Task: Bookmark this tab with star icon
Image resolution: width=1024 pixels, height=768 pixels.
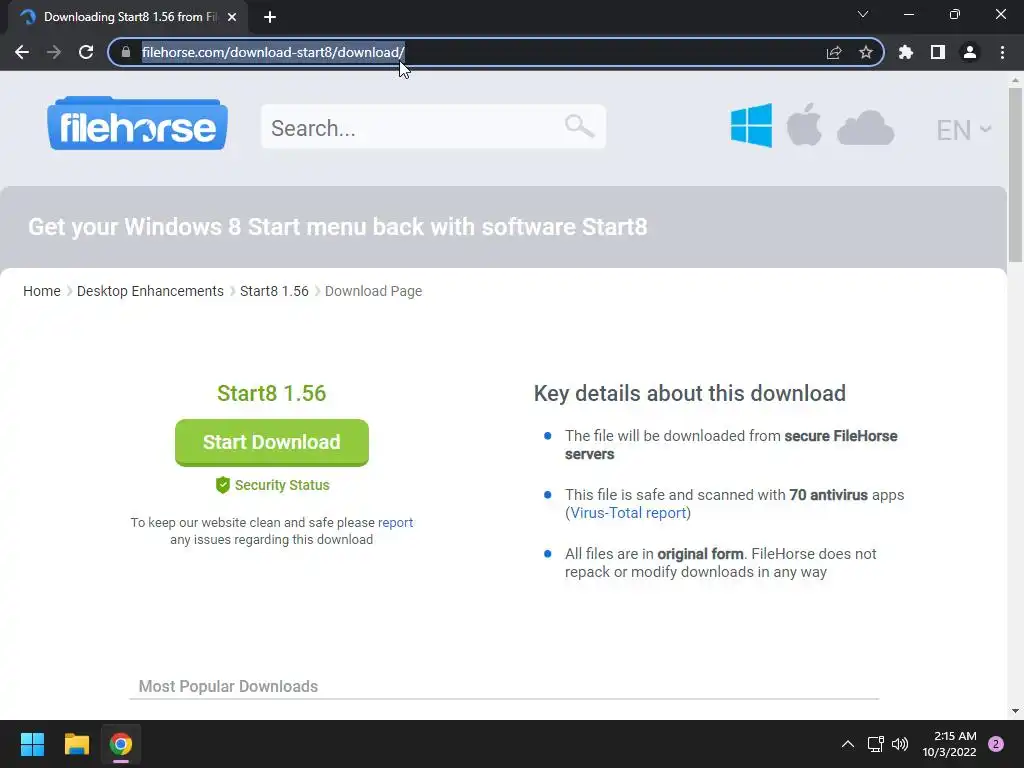Action: (x=866, y=52)
